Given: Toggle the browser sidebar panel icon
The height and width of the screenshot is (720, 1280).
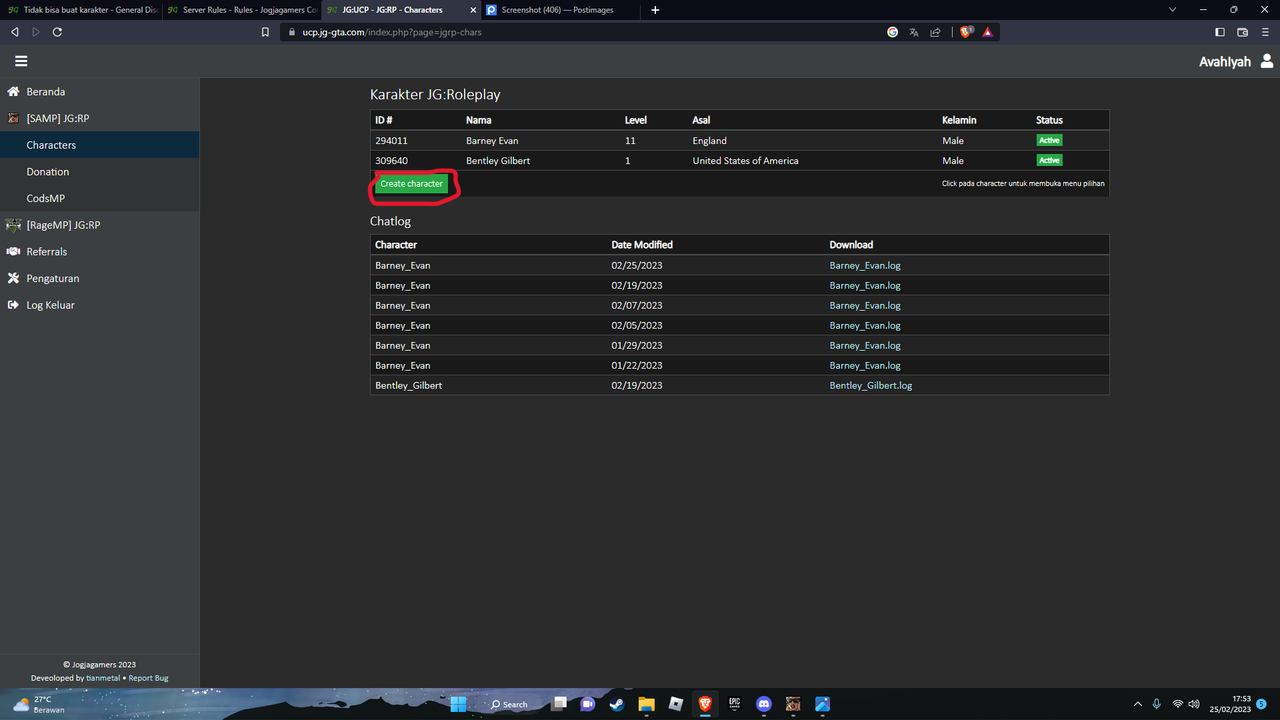Looking at the screenshot, I should (x=1219, y=32).
